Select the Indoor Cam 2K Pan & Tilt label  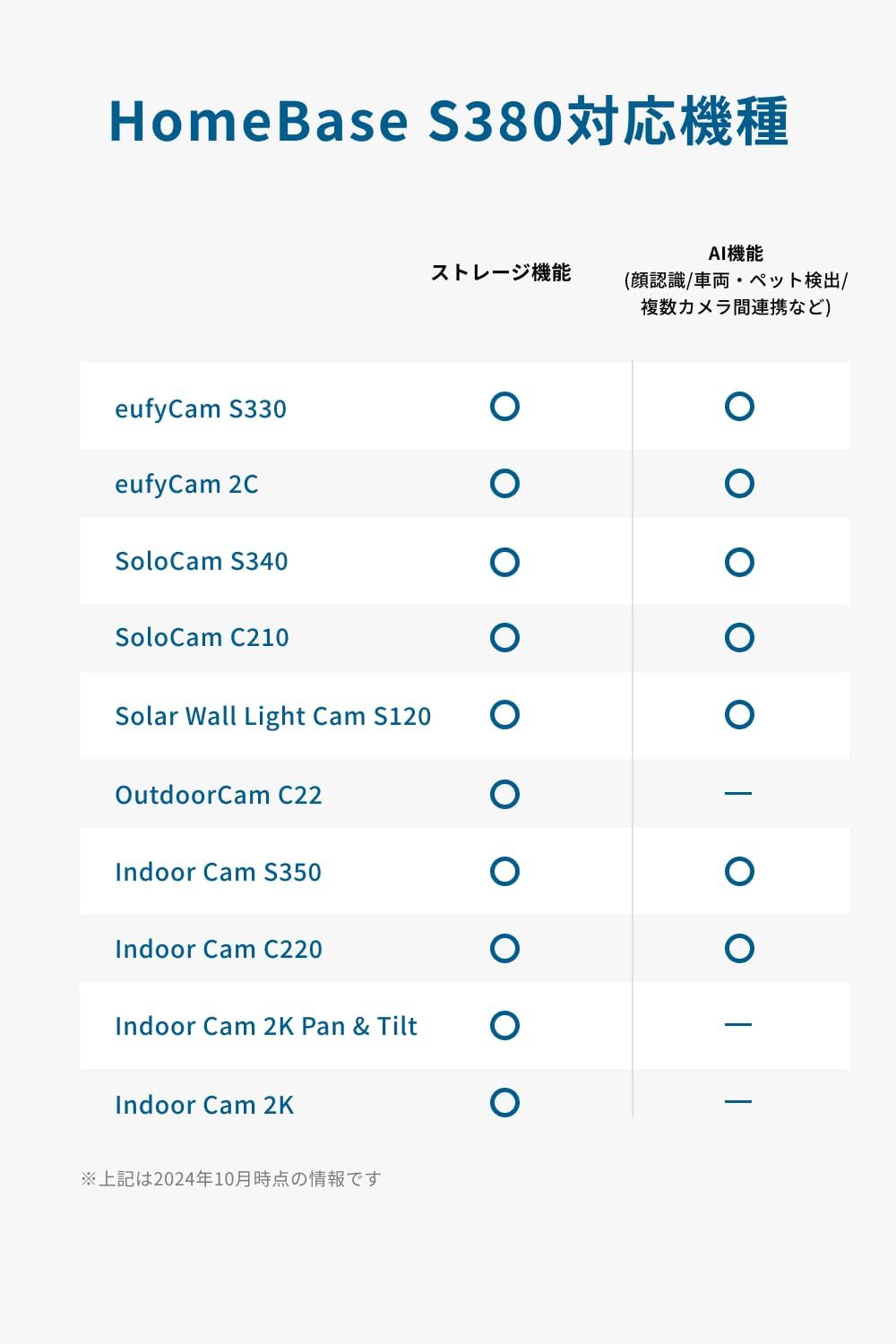pos(266,1026)
